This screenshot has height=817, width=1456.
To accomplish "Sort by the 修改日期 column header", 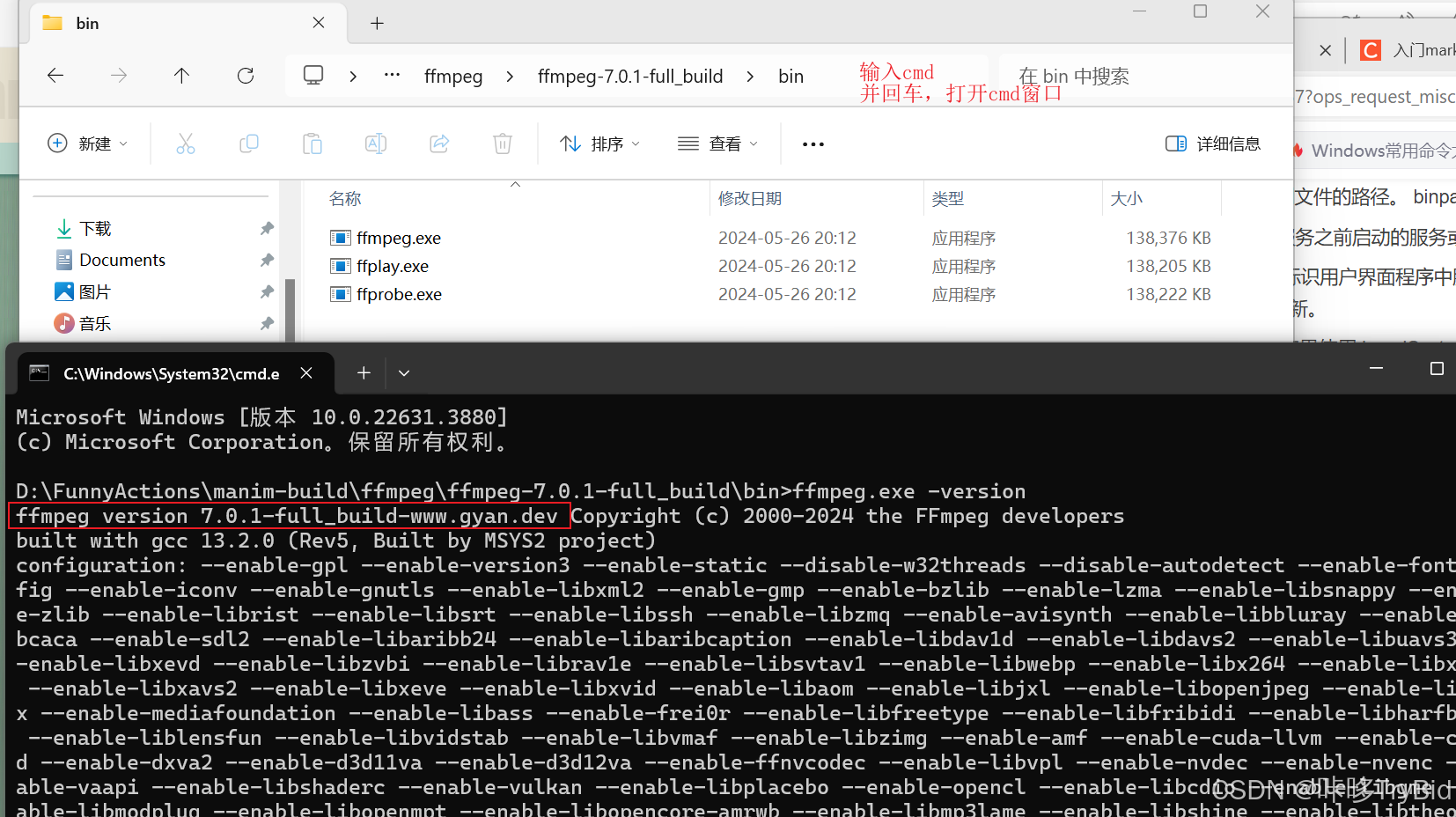I will tap(750, 199).
